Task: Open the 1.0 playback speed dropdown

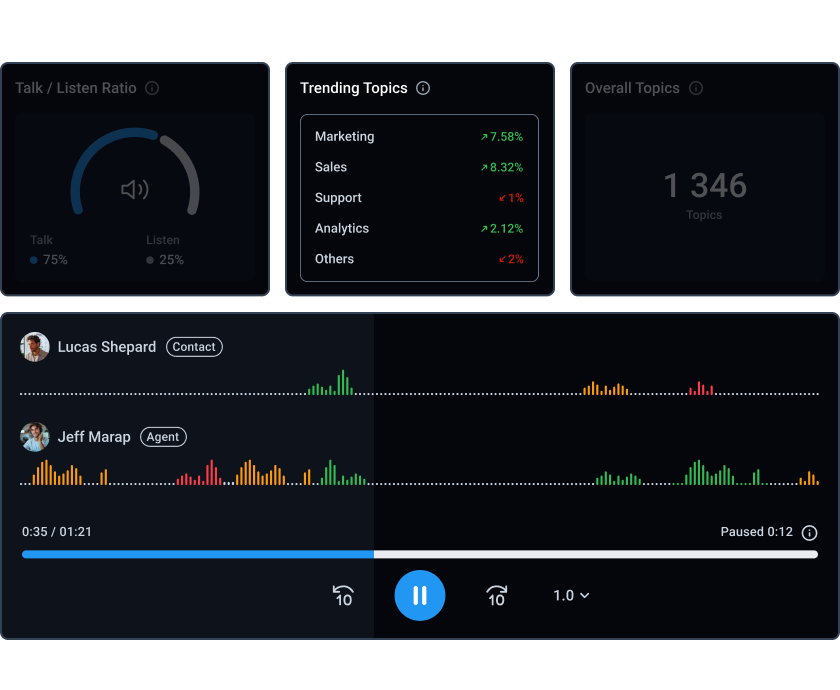Action: tap(571, 596)
